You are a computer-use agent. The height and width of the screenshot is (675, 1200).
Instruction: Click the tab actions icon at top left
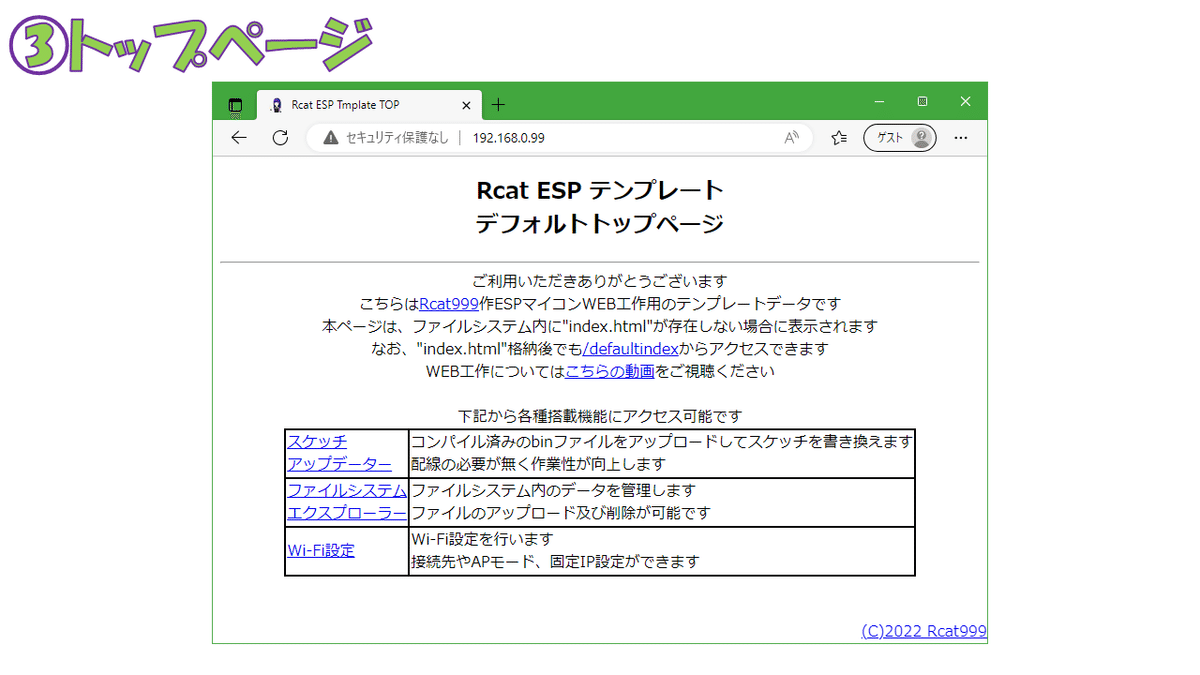pyautogui.click(x=234, y=105)
